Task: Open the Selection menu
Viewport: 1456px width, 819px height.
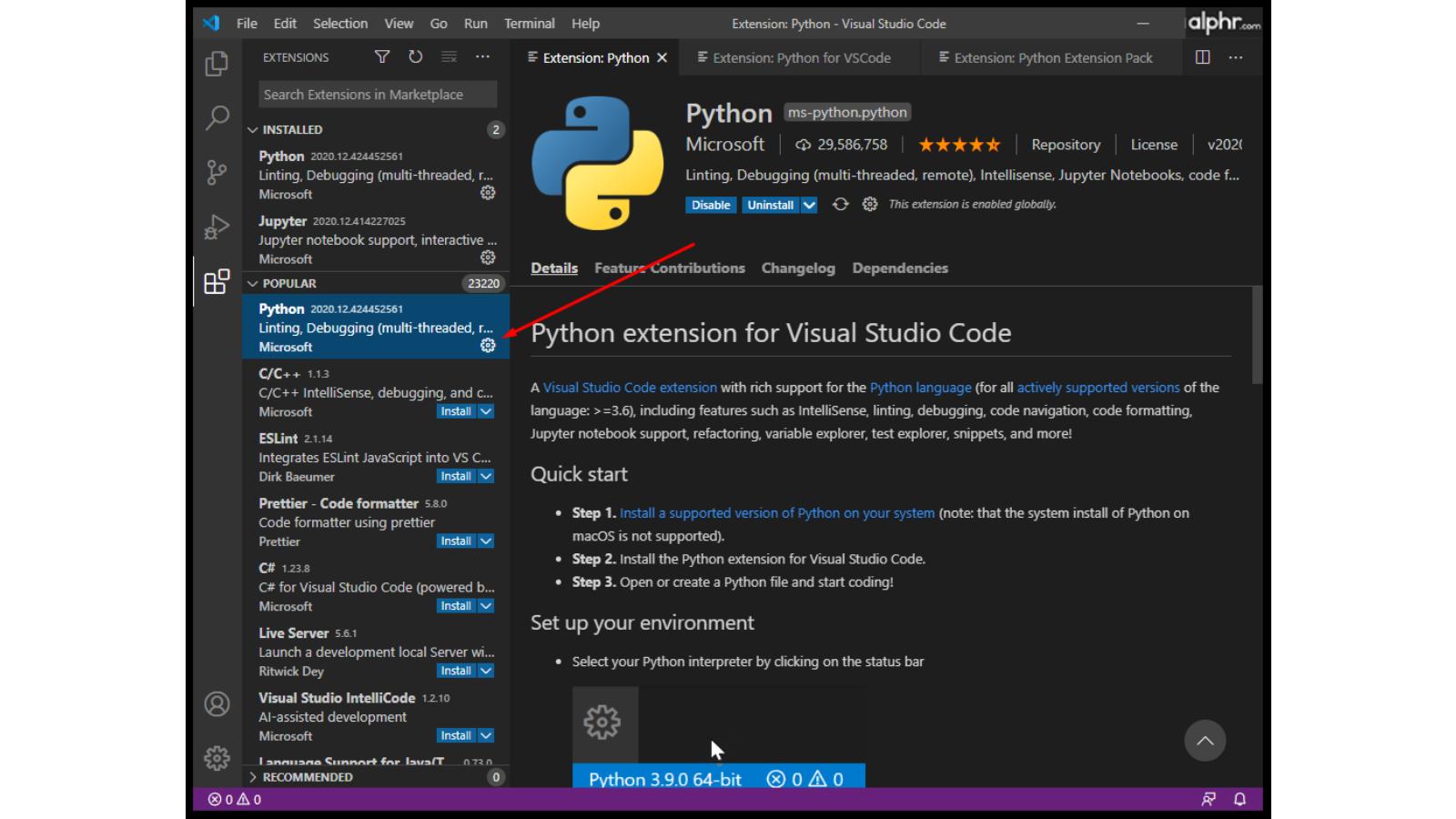Action: [340, 24]
